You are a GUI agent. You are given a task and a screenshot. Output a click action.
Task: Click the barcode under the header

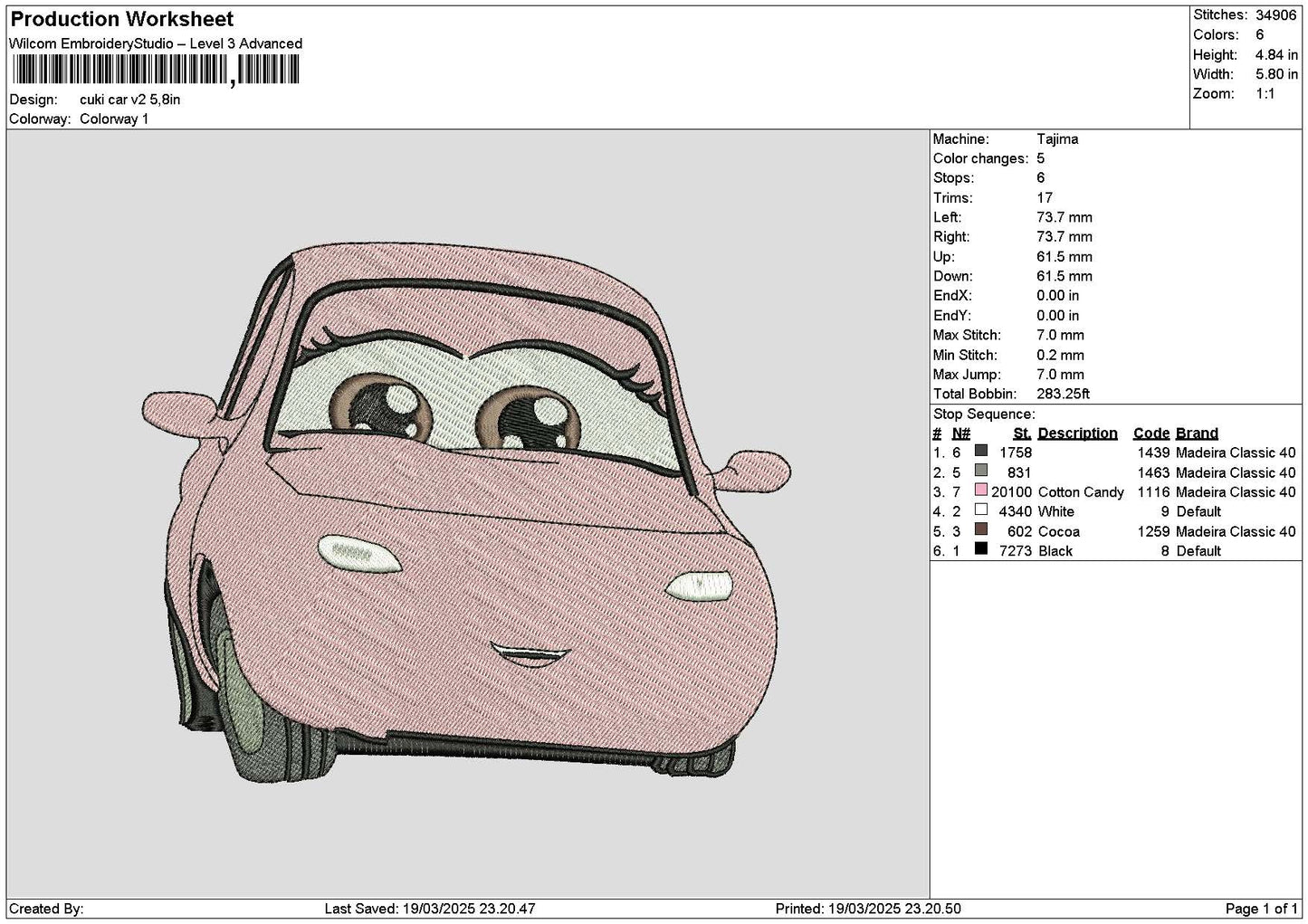[154, 71]
